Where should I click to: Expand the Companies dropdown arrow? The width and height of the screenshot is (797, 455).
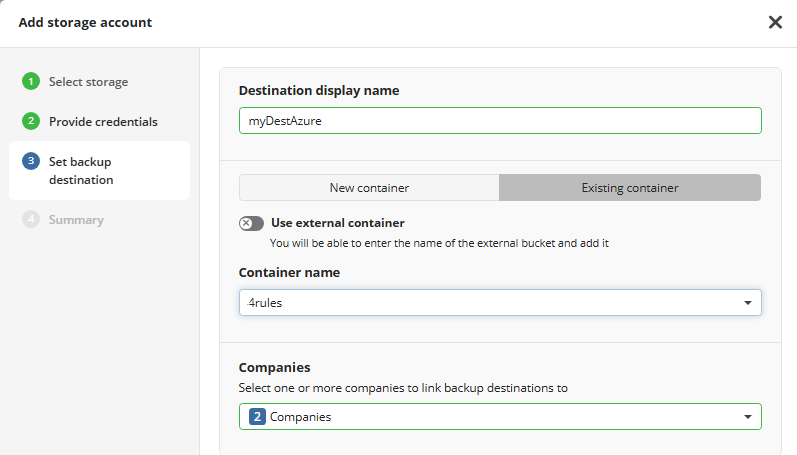click(x=748, y=417)
